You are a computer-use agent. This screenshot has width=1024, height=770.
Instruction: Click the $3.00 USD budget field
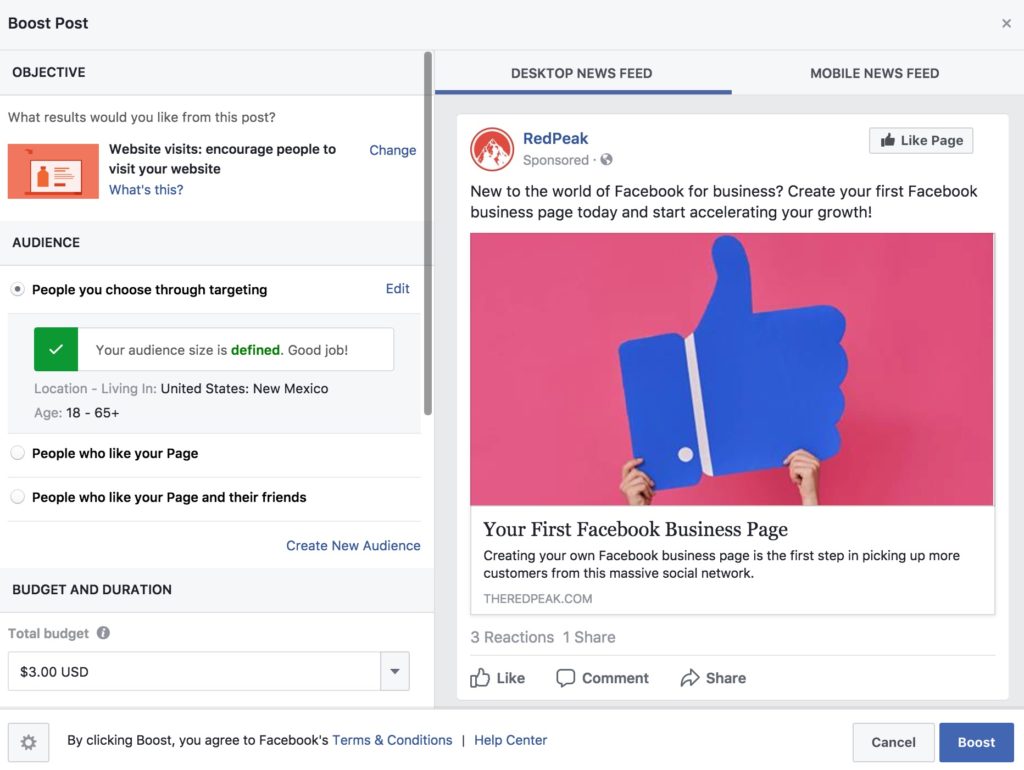(x=195, y=671)
